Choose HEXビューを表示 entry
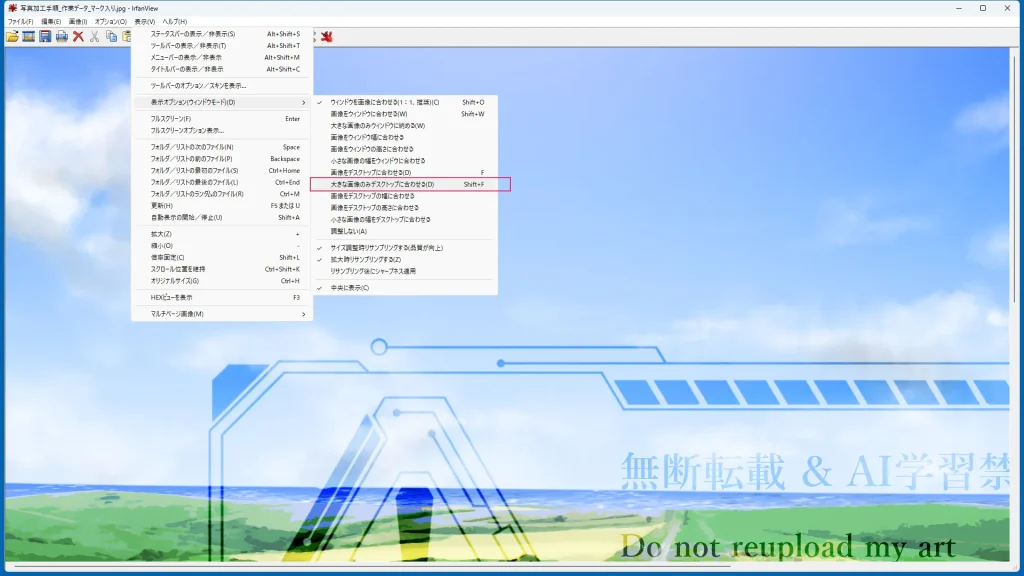1024x576 pixels. tap(222, 297)
